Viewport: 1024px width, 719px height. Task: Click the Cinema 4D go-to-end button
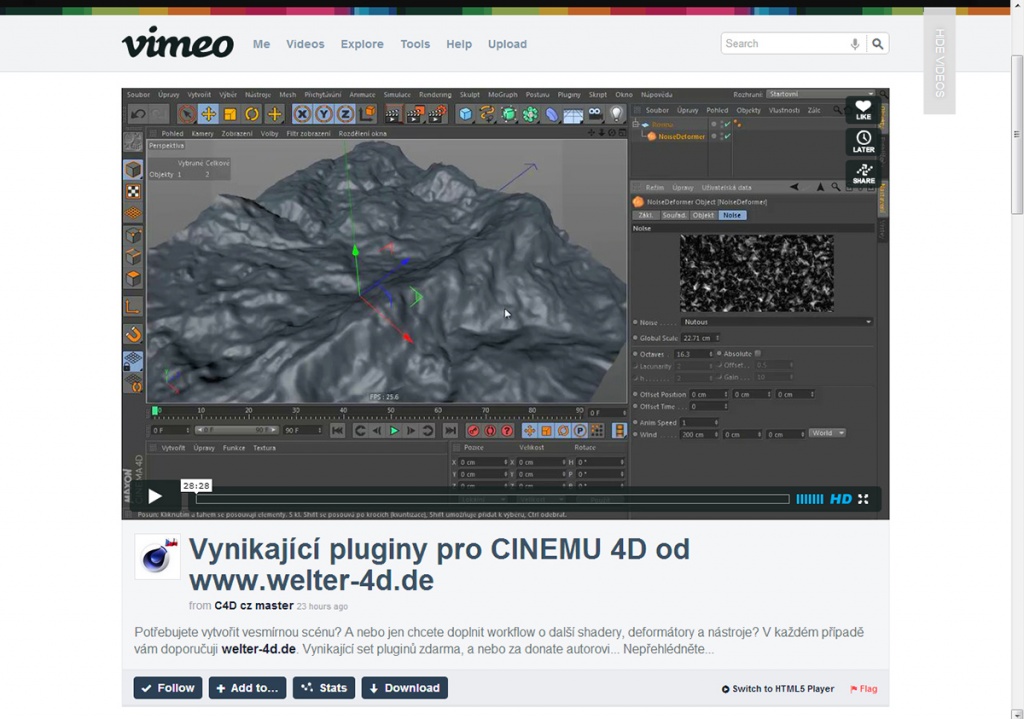450,430
